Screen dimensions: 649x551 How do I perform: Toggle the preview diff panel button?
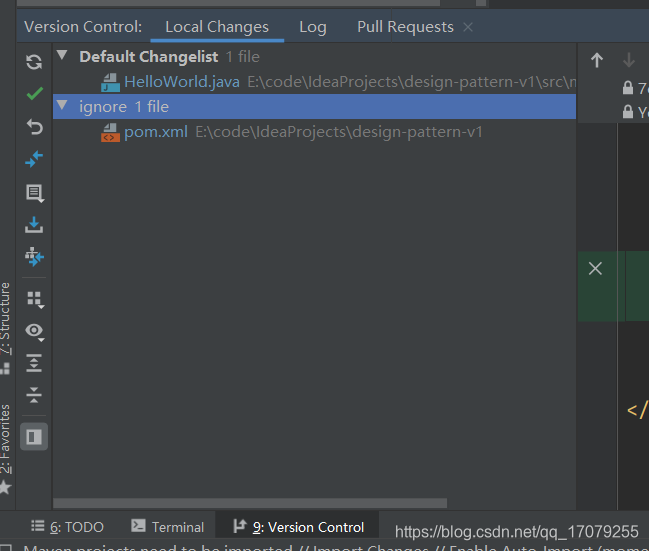click(x=34, y=437)
